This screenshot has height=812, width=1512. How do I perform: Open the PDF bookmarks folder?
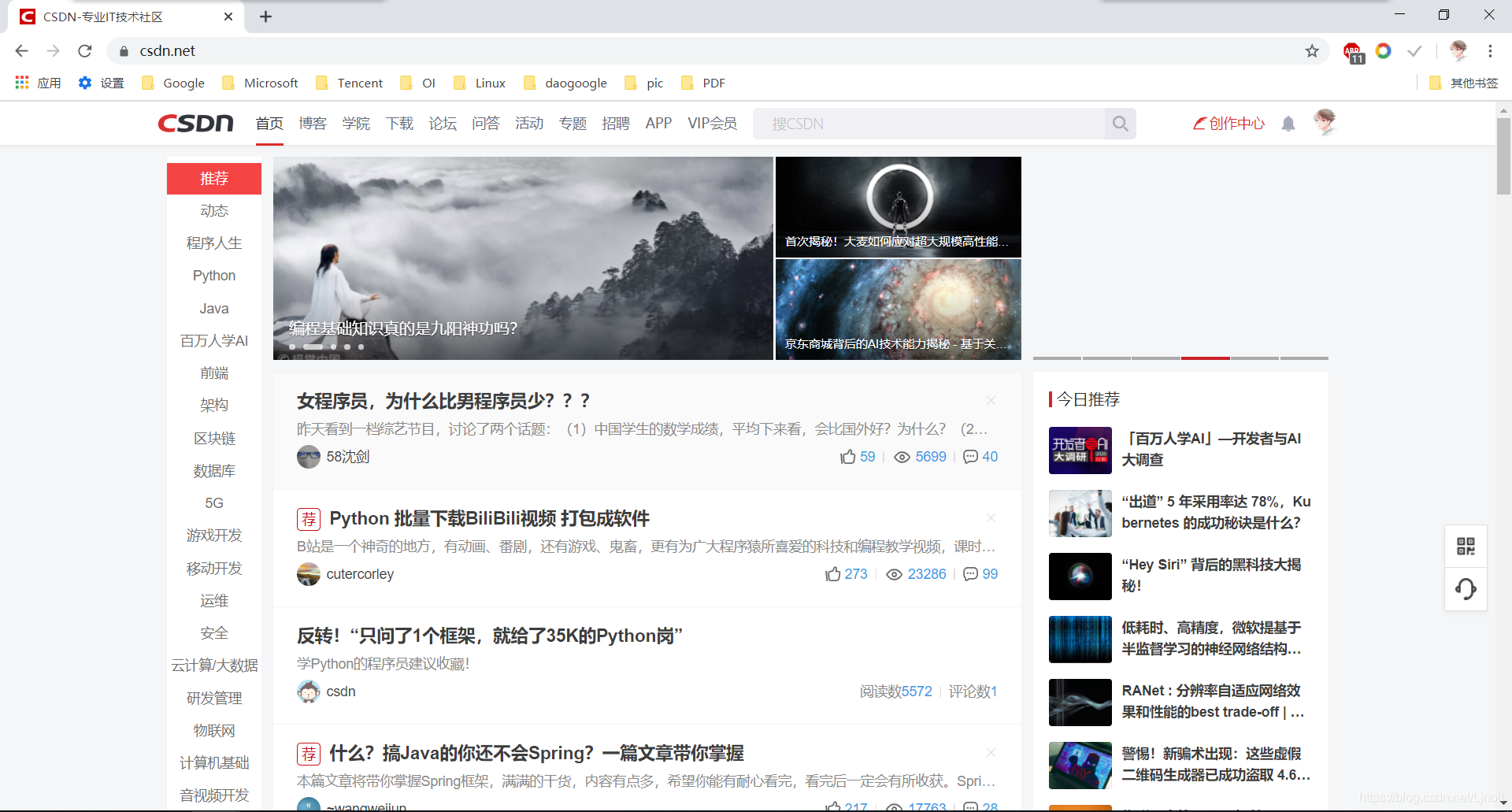pyautogui.click(x=702, y=83)
